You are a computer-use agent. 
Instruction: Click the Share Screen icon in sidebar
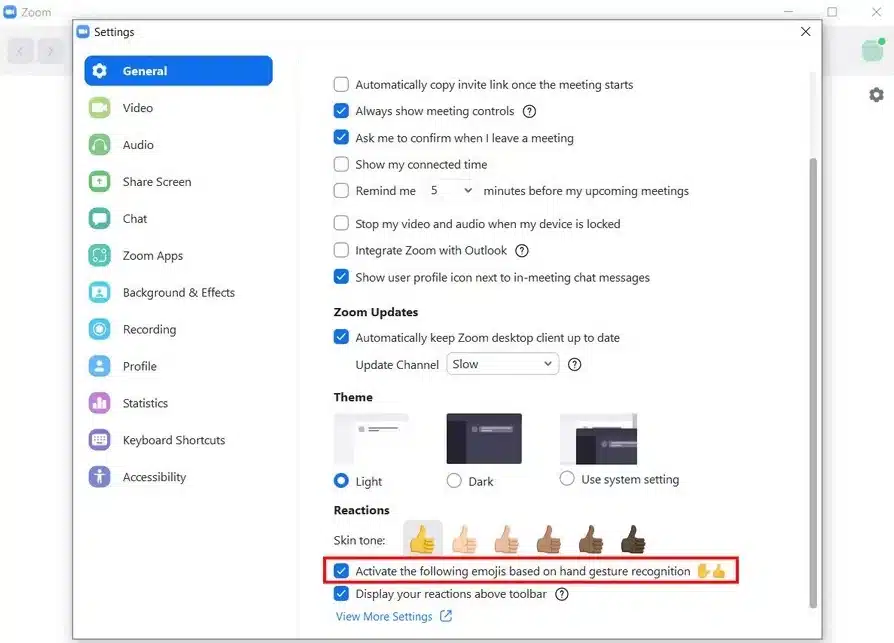pyautogui.click(x=100, y=182)
